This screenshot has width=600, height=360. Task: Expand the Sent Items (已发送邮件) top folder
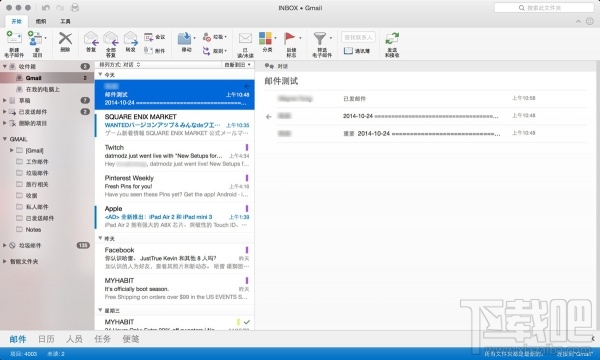pos(5,112)
